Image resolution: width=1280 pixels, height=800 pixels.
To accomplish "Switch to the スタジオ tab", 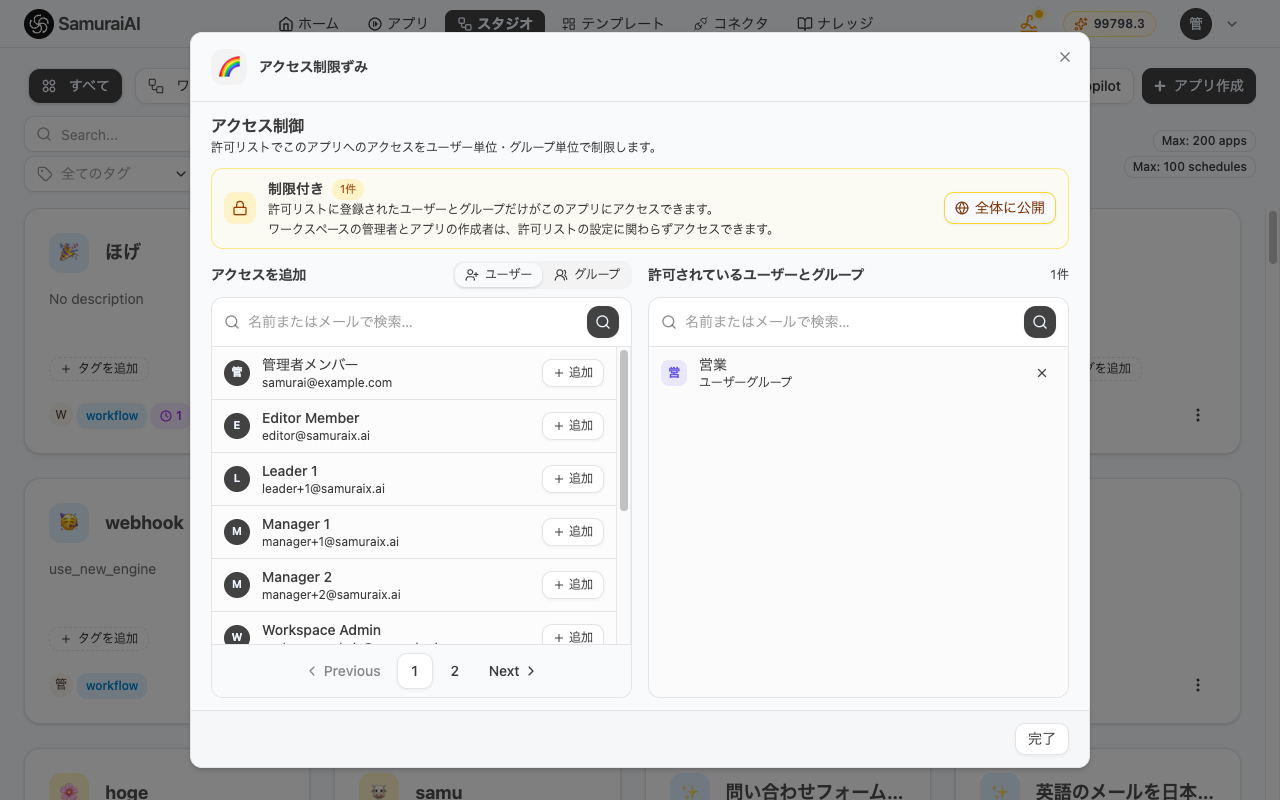I will click(x=494, y=24).
